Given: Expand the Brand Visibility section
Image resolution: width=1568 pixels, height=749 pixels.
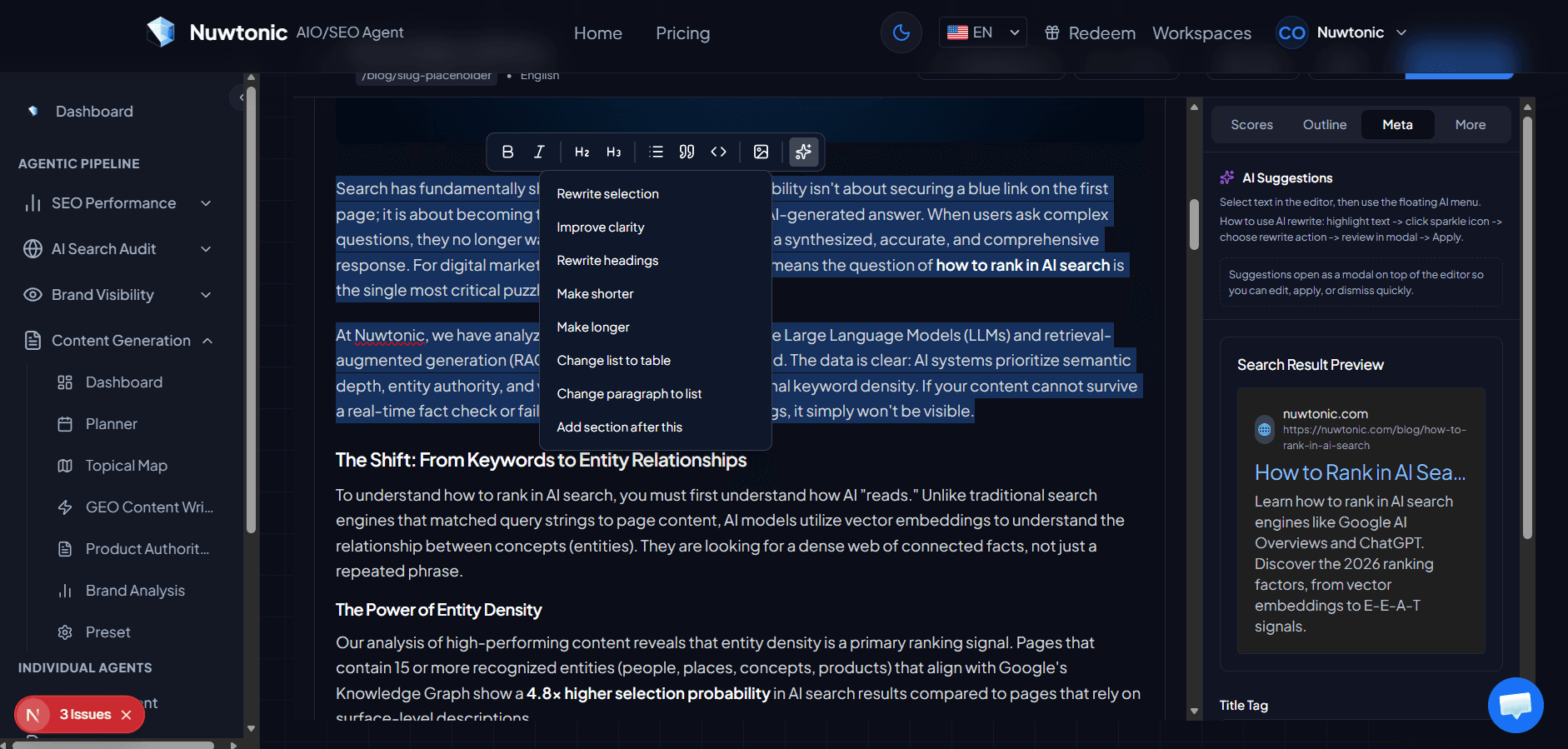Looking at the screenshot, I should point(206,295).
